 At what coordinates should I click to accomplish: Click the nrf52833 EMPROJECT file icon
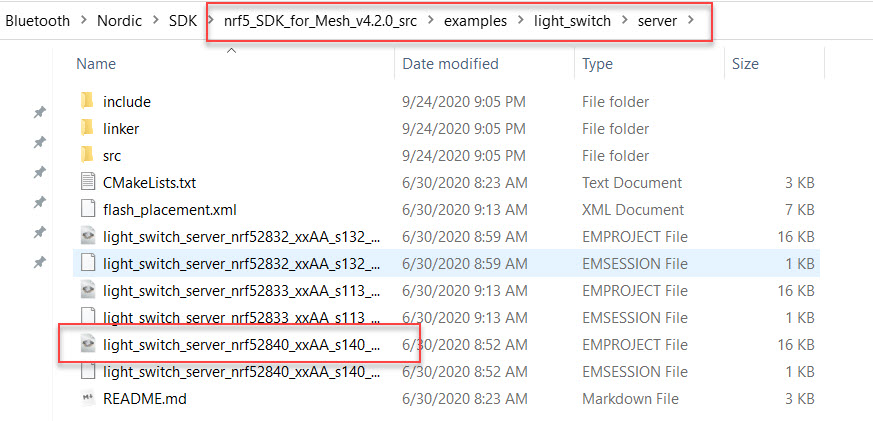87,290
